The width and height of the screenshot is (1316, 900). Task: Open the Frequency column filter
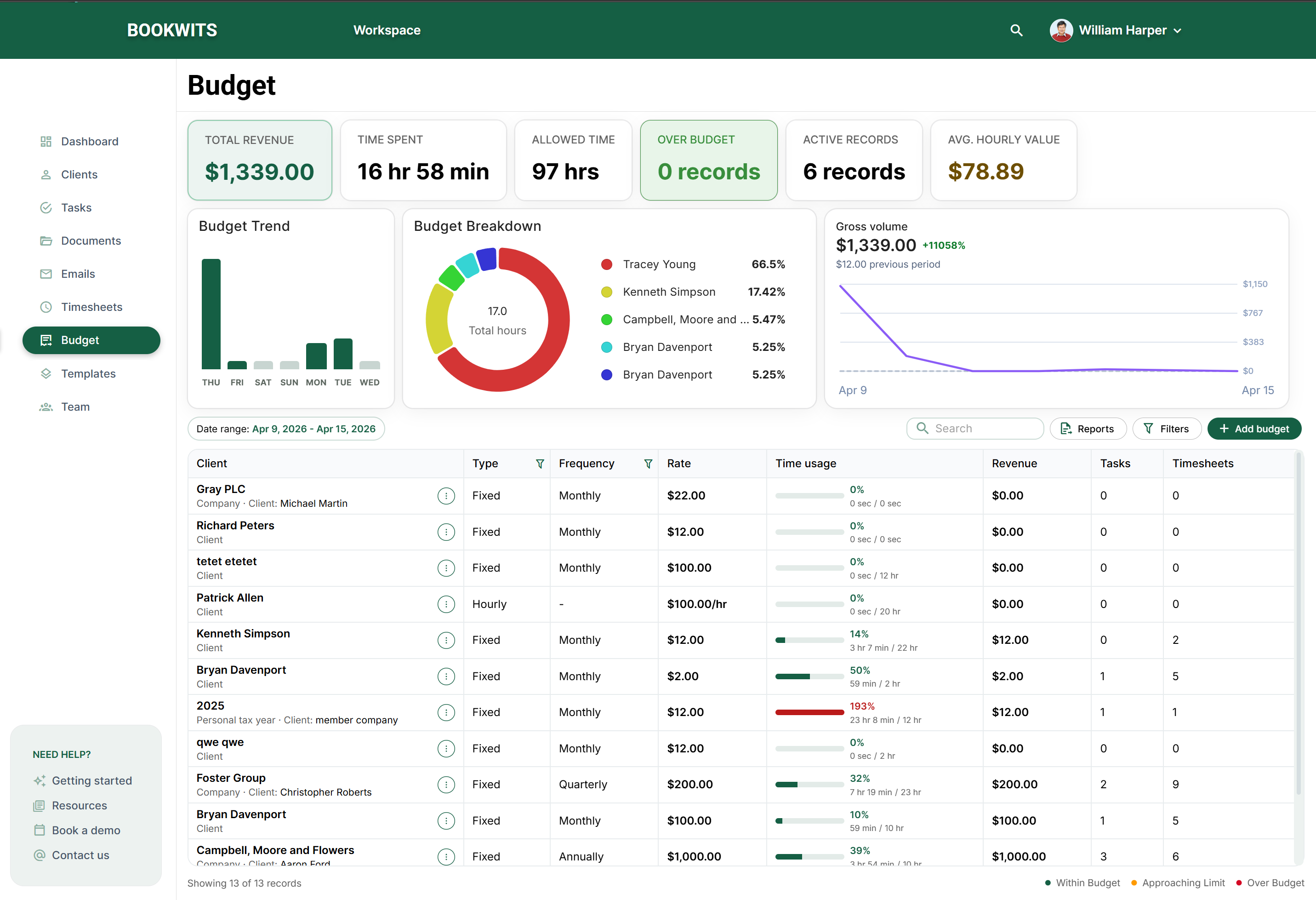648,464
